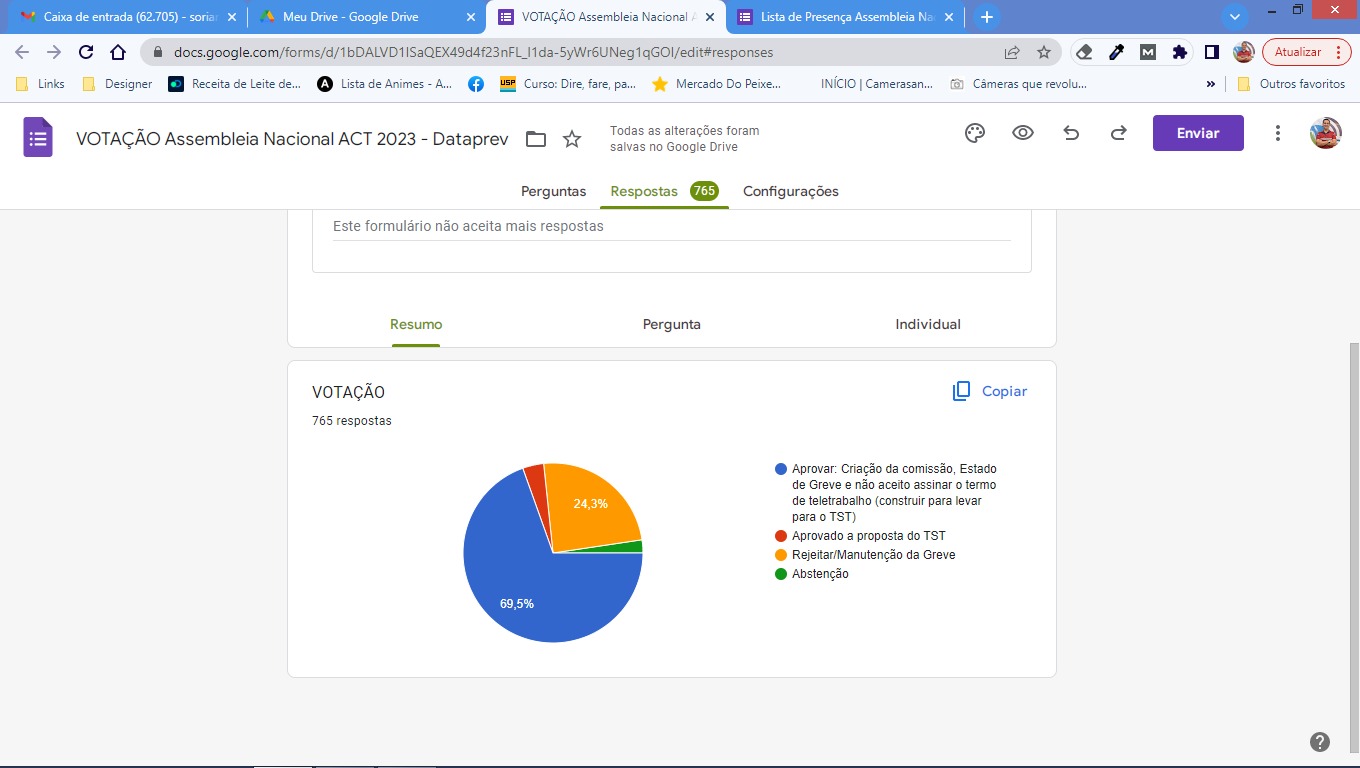Screen dimensions: 1360x768
Task: Open the Configurações tab
Action: coord(791,191)
